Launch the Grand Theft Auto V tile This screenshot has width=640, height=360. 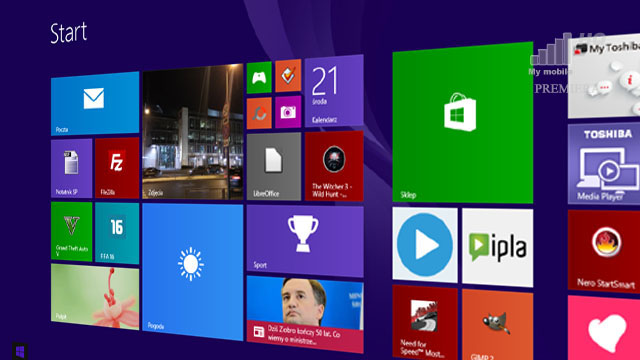pos(71,231)
